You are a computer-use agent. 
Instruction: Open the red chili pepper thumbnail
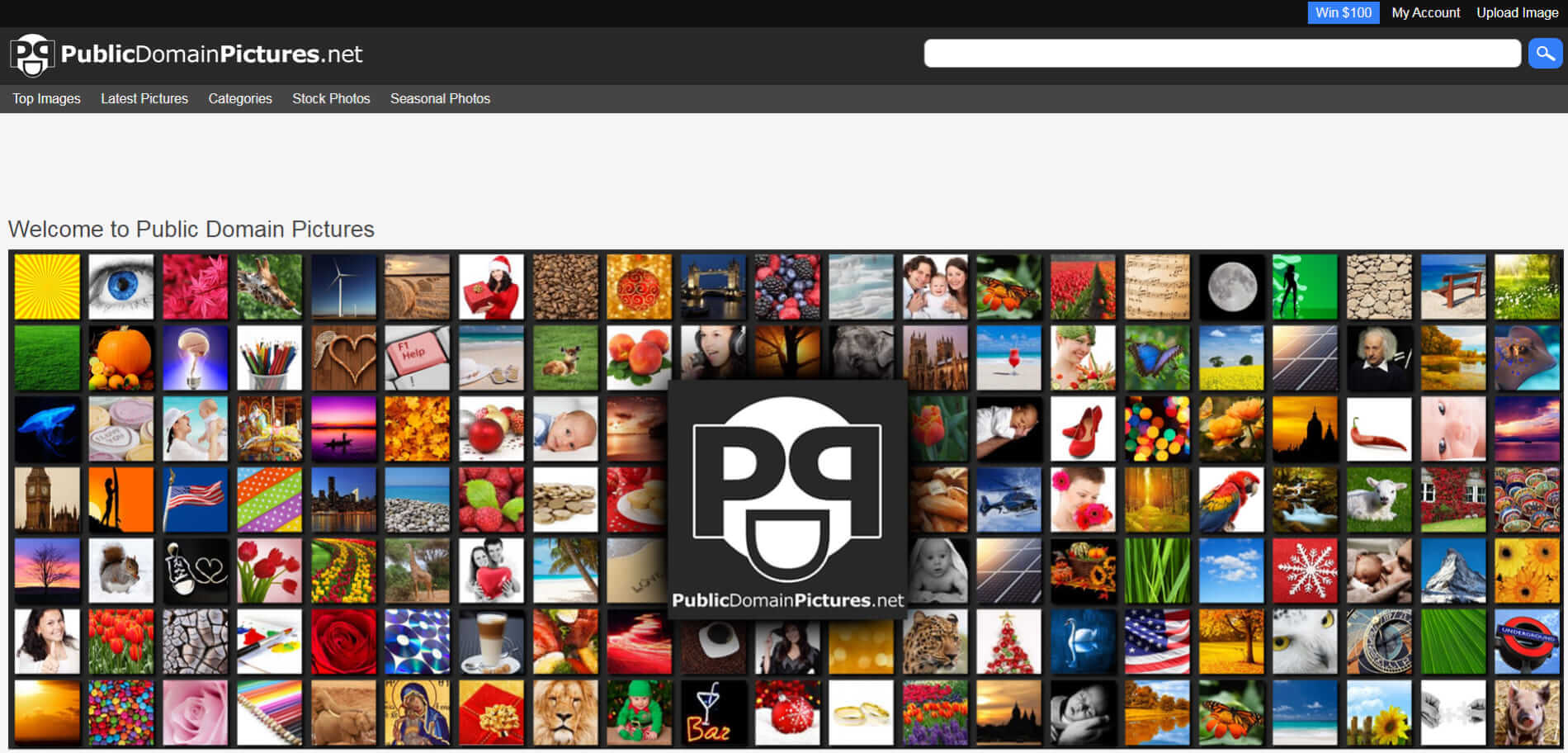(x=1379, y=429)
